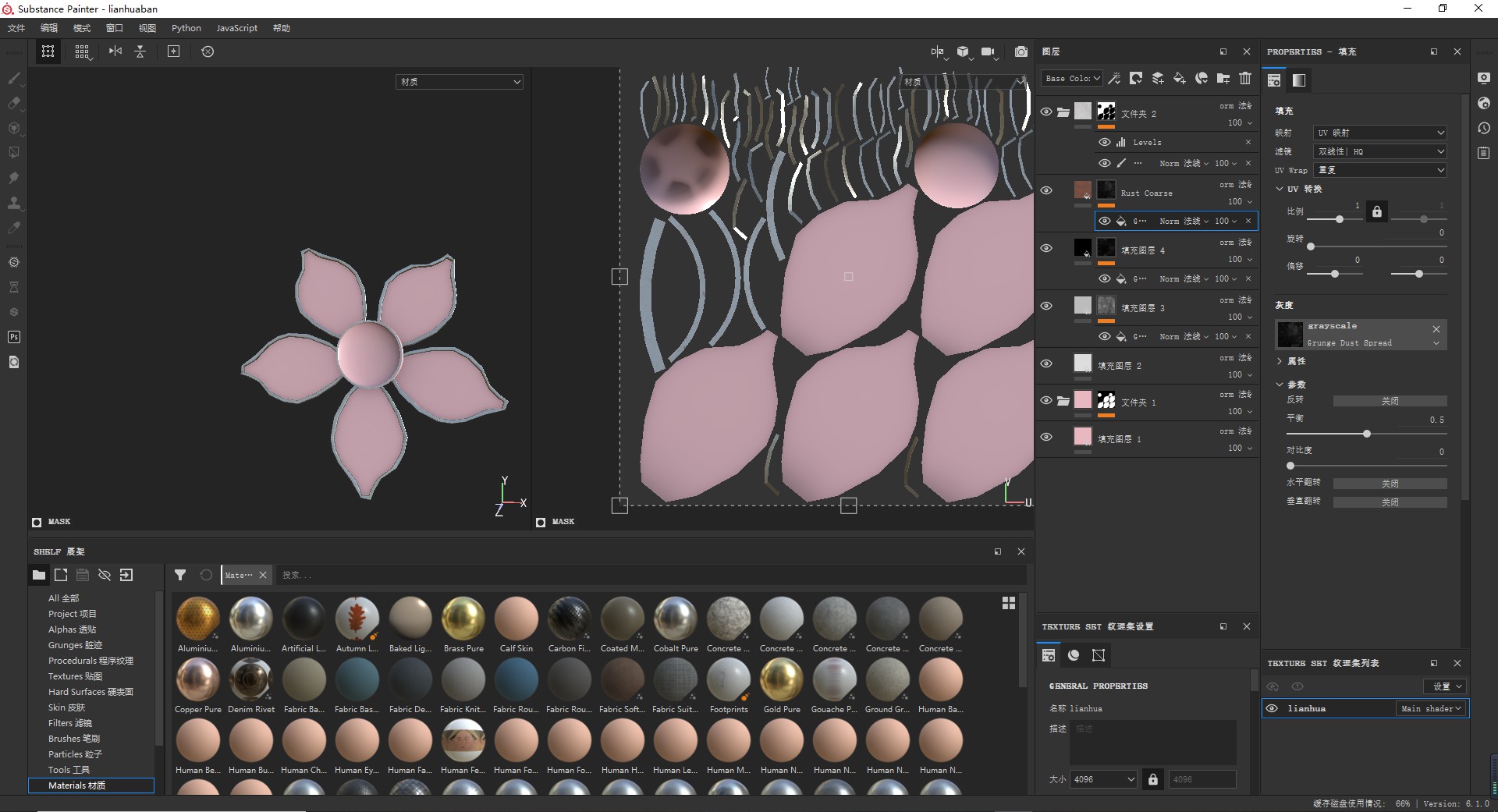Open the UV Wrap dropdown
Image resolution: width=1498 pixels, height=812 pixels.
(1379, 170)
